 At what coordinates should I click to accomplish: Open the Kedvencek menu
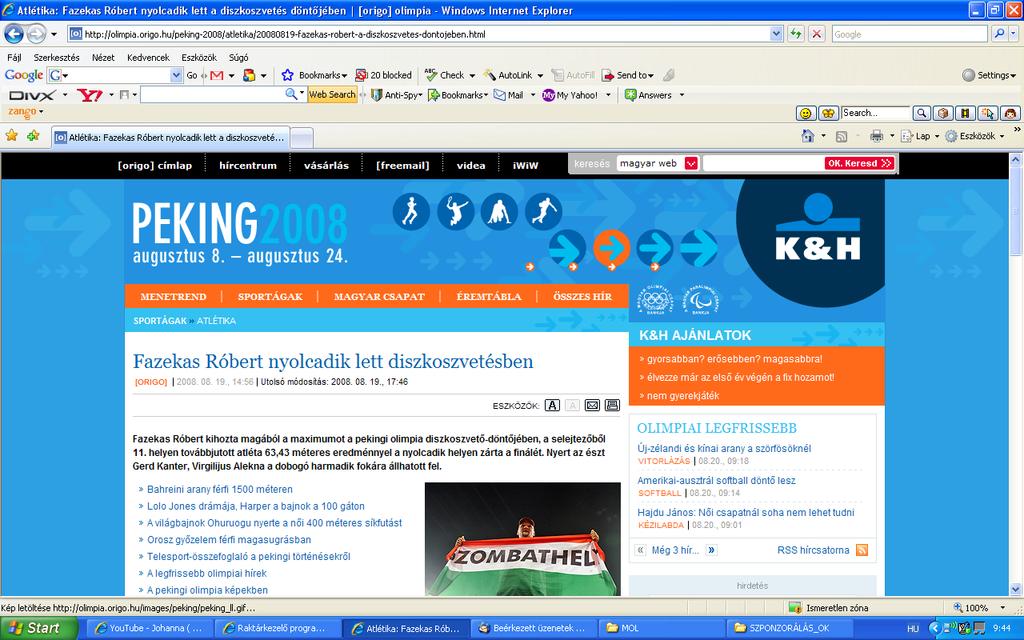(x=148, y=57)
